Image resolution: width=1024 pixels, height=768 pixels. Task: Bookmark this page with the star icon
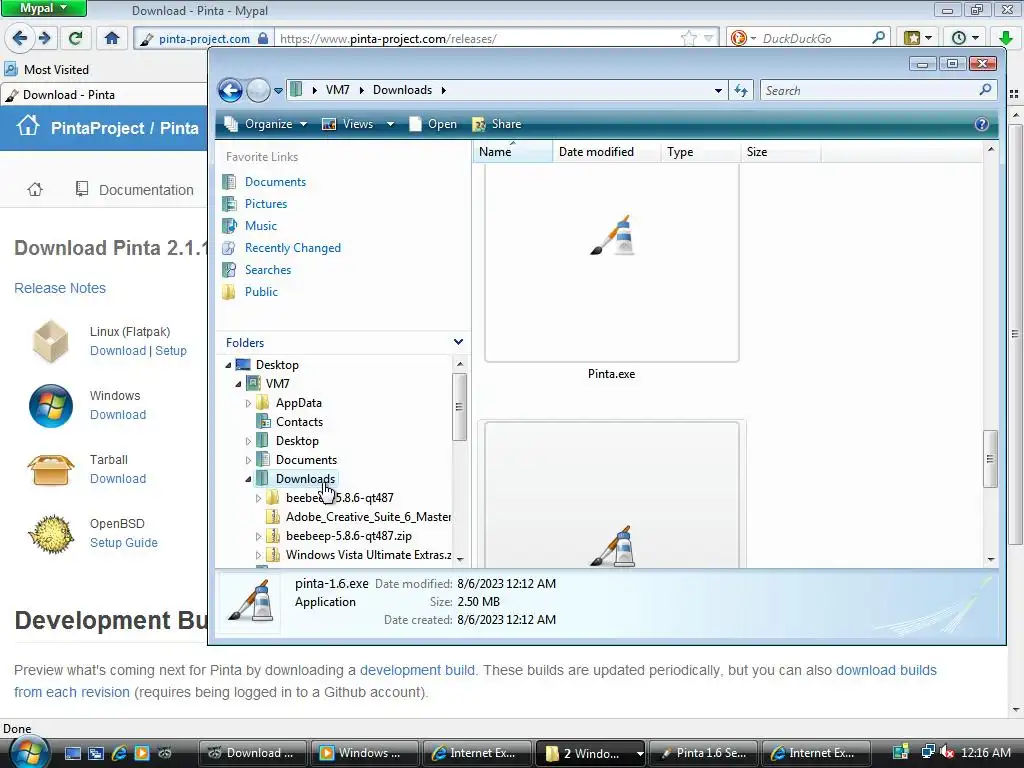[x=688, y=38]
